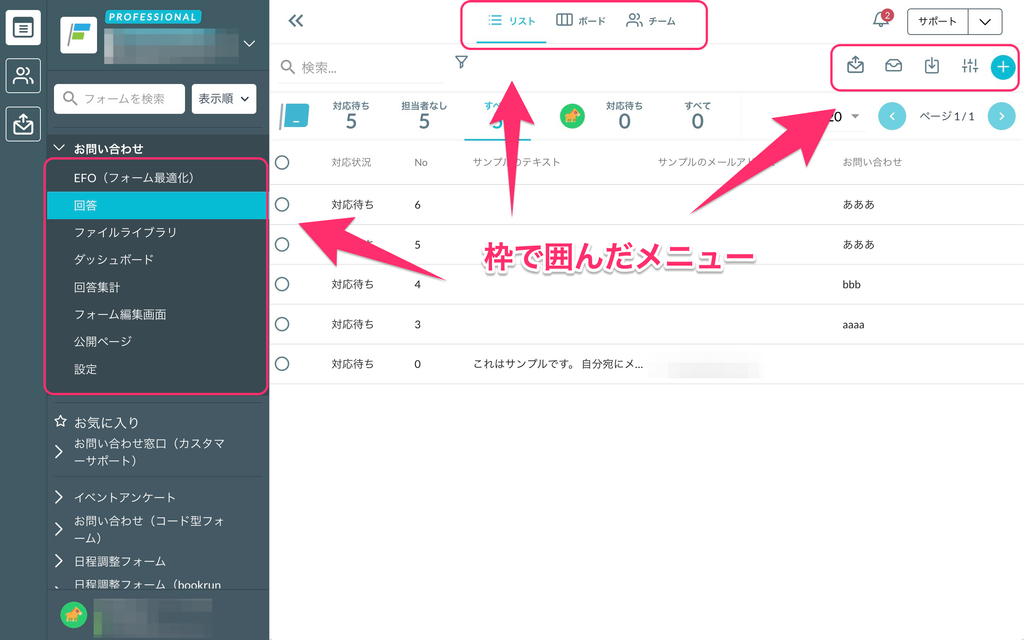The width and height of the screenshot is (1024, 640).
Task: Open the team members icon in left rail
Action: [x=23, y=76]
